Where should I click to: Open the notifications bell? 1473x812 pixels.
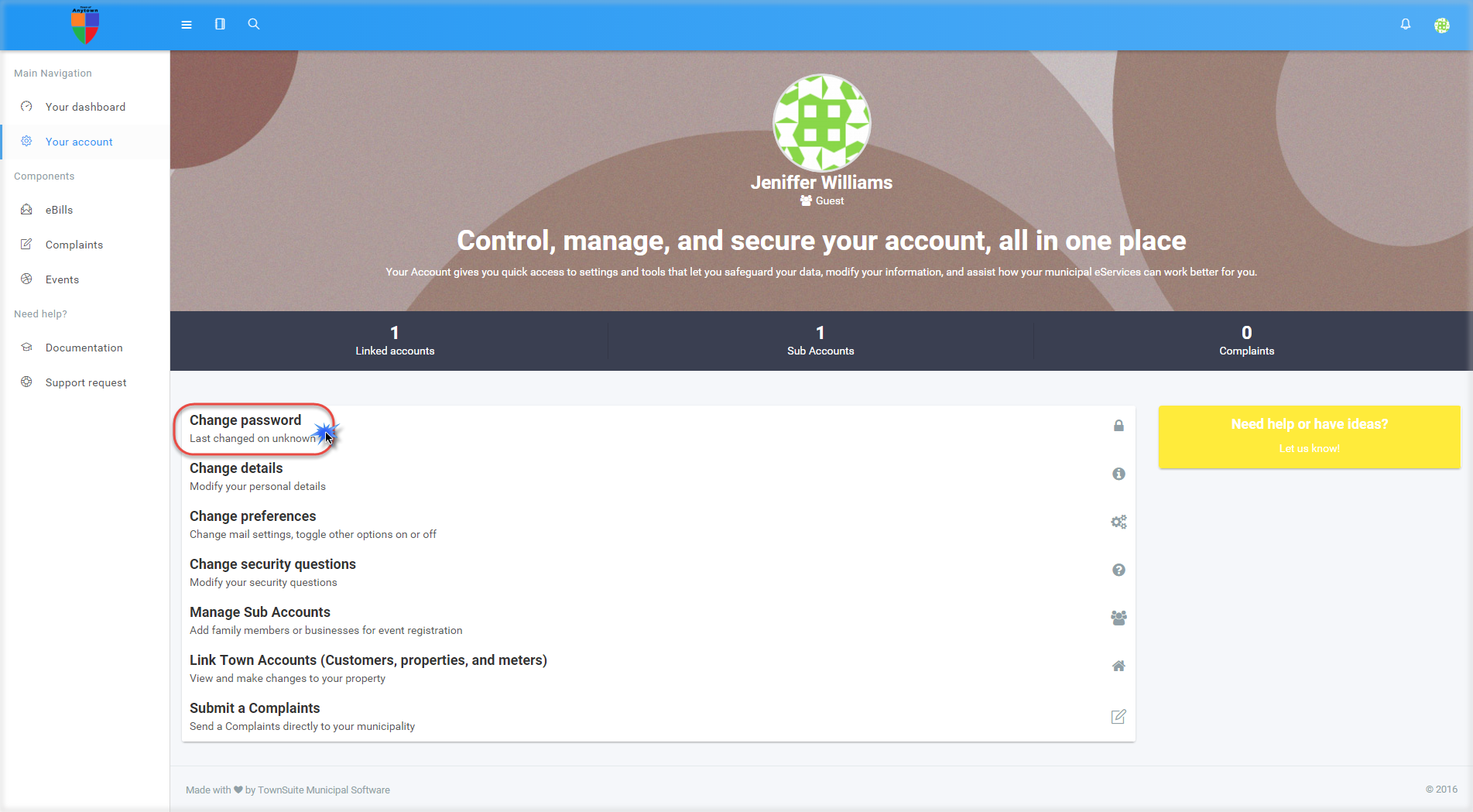[x=1406, y=24]
